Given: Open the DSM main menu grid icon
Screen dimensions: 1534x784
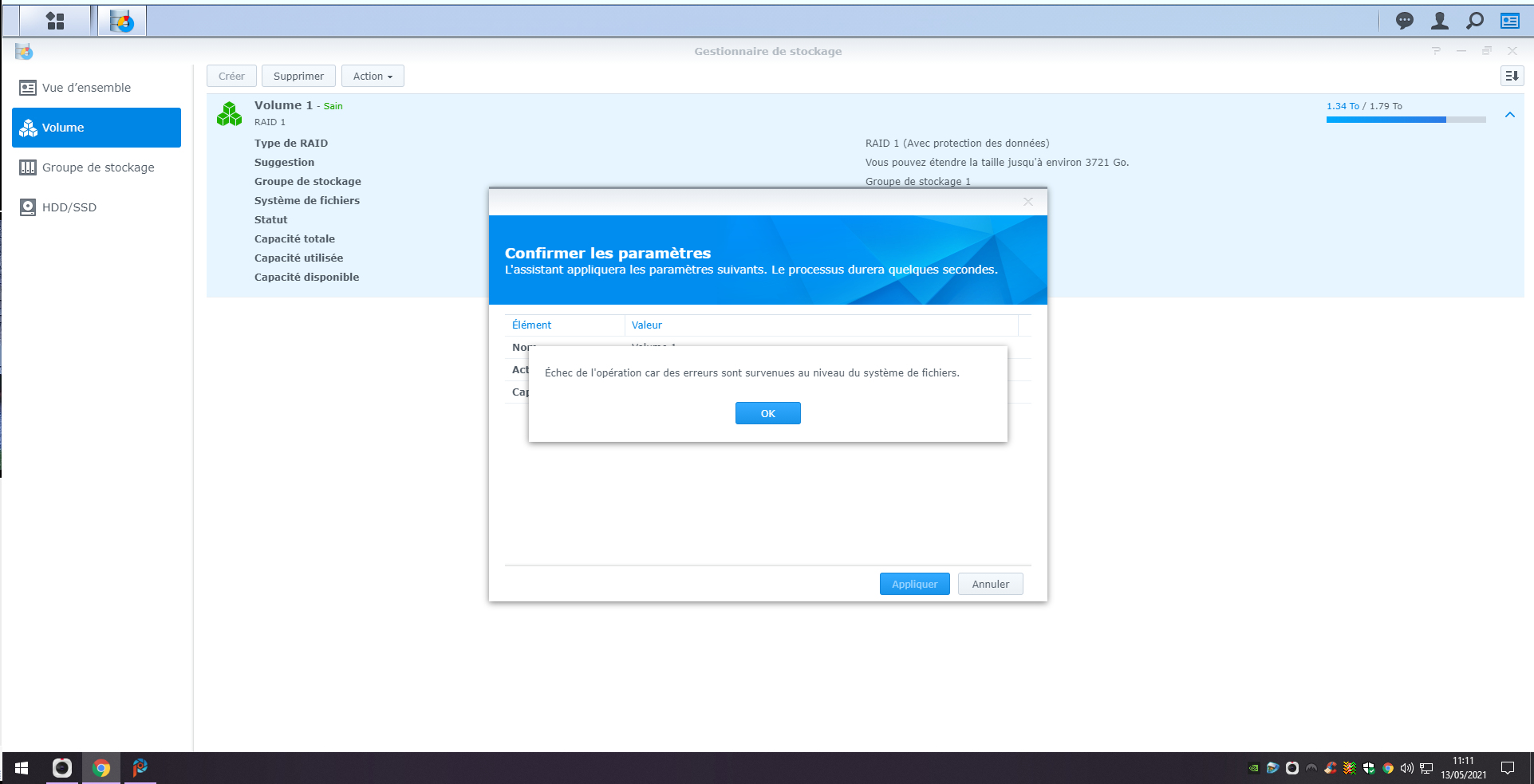Looking at the screenshot, I should point(55,21).
